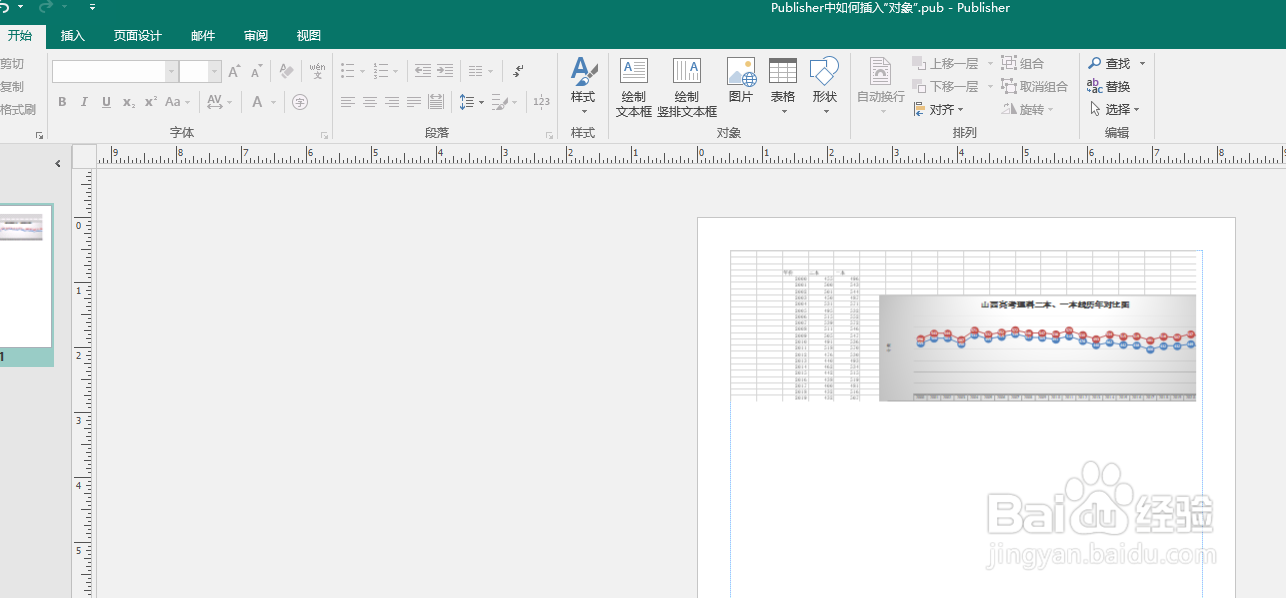This screenshot has height=598, width=1286.
Task: Click the 下移一层 send backward button
Action: coord(946,86)
